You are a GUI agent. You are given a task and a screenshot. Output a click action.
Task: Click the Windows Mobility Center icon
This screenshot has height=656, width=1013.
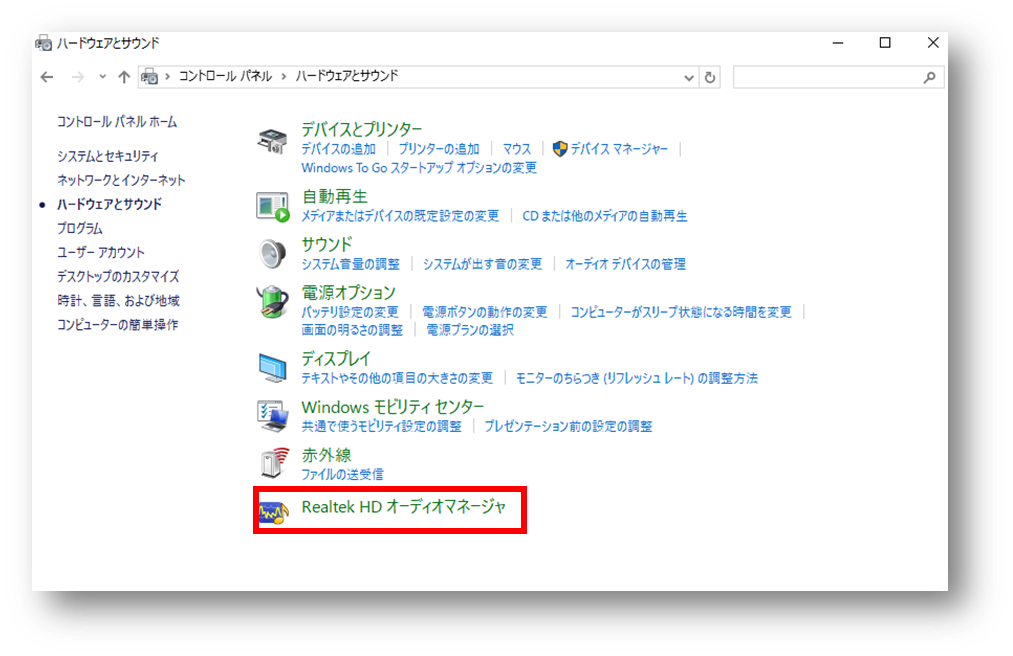pos(272,416)
